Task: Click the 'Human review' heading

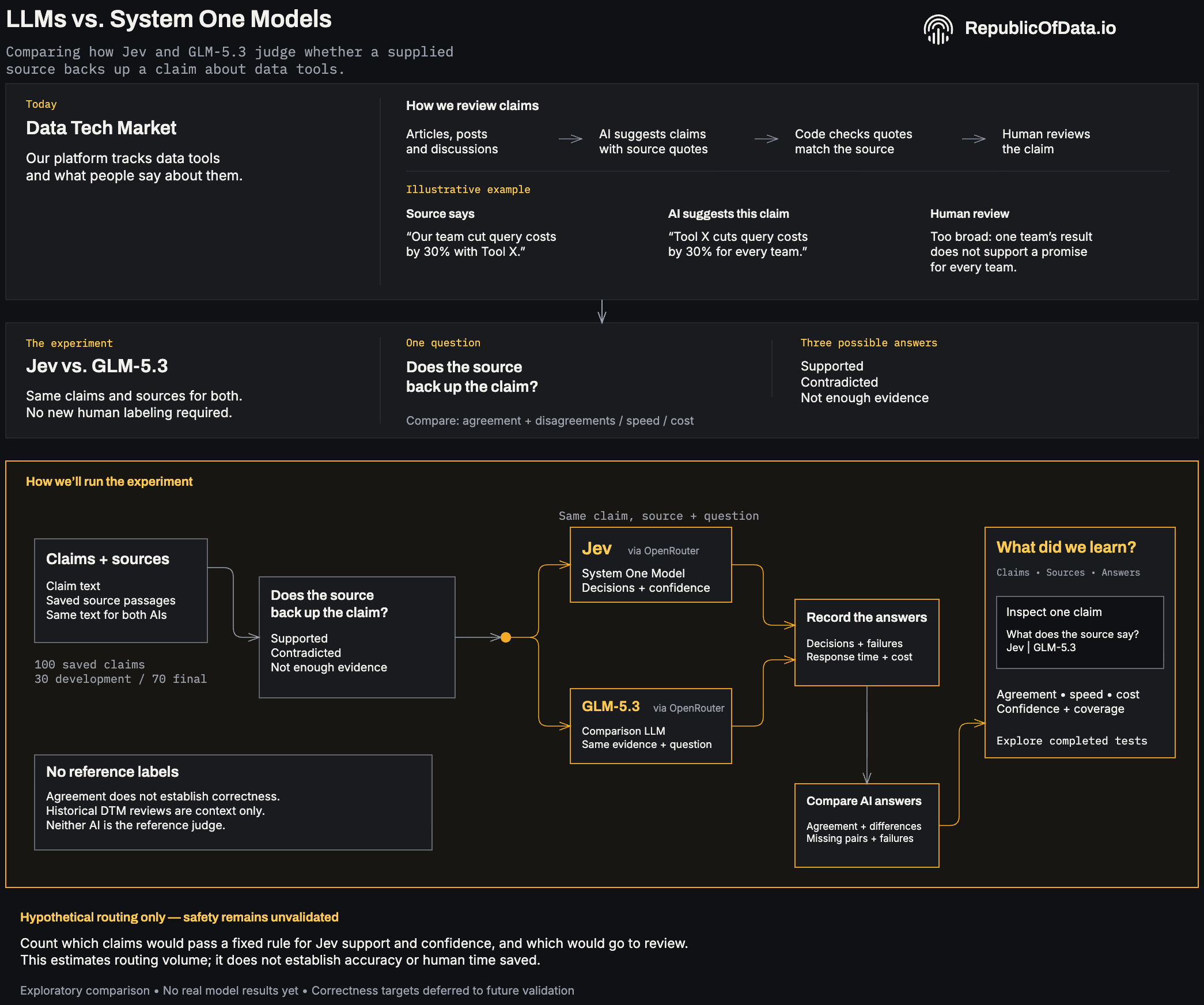Action: click(970, 213)
